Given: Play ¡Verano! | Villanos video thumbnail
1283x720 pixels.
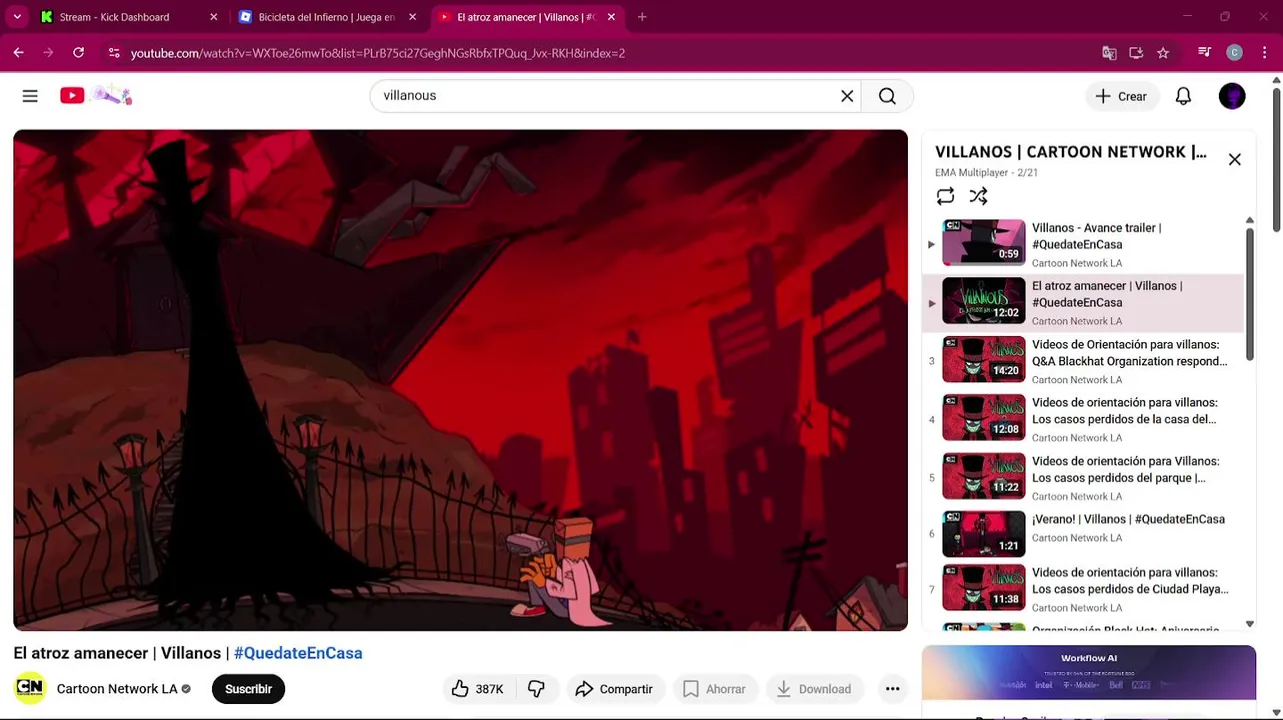Looking at the screenshot, I should point(984,534).
